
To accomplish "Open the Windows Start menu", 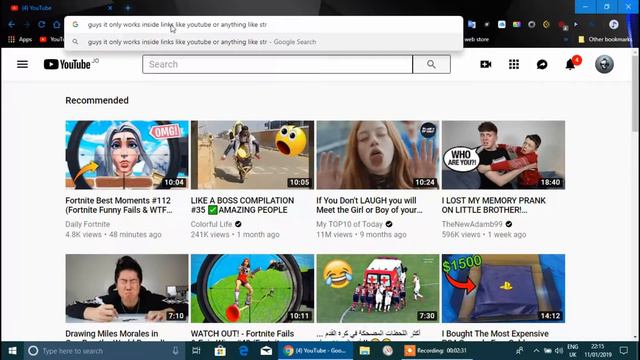I will (x=12, y=351).
